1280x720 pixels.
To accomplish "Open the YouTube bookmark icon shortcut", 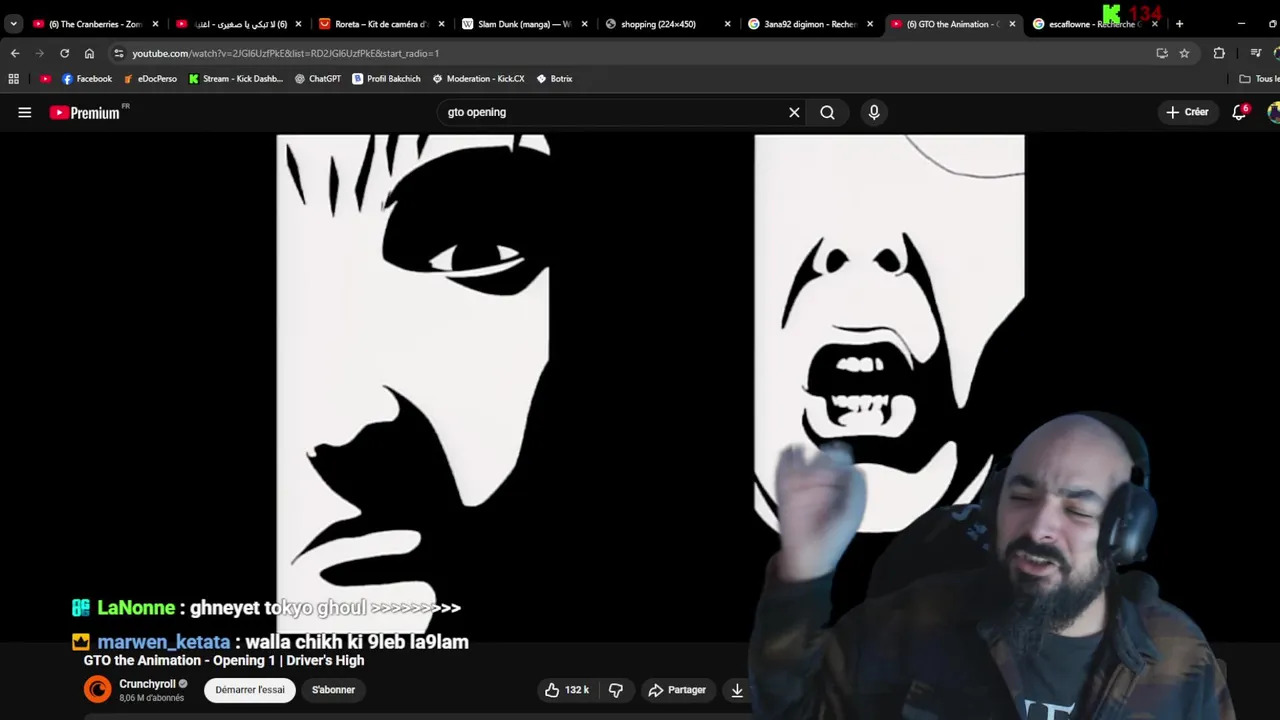I will 45,79.
